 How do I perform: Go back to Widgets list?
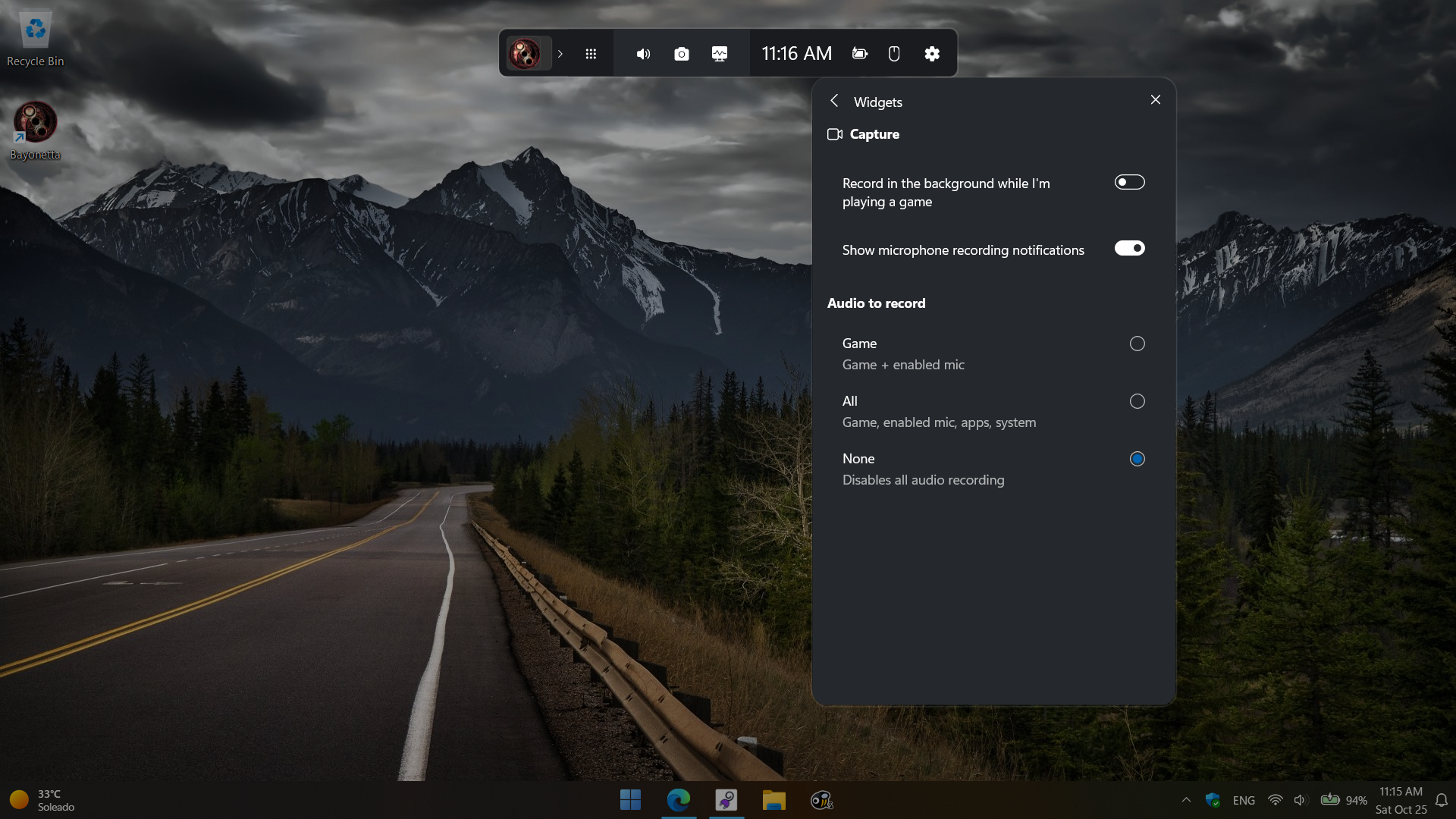point(834,101)
